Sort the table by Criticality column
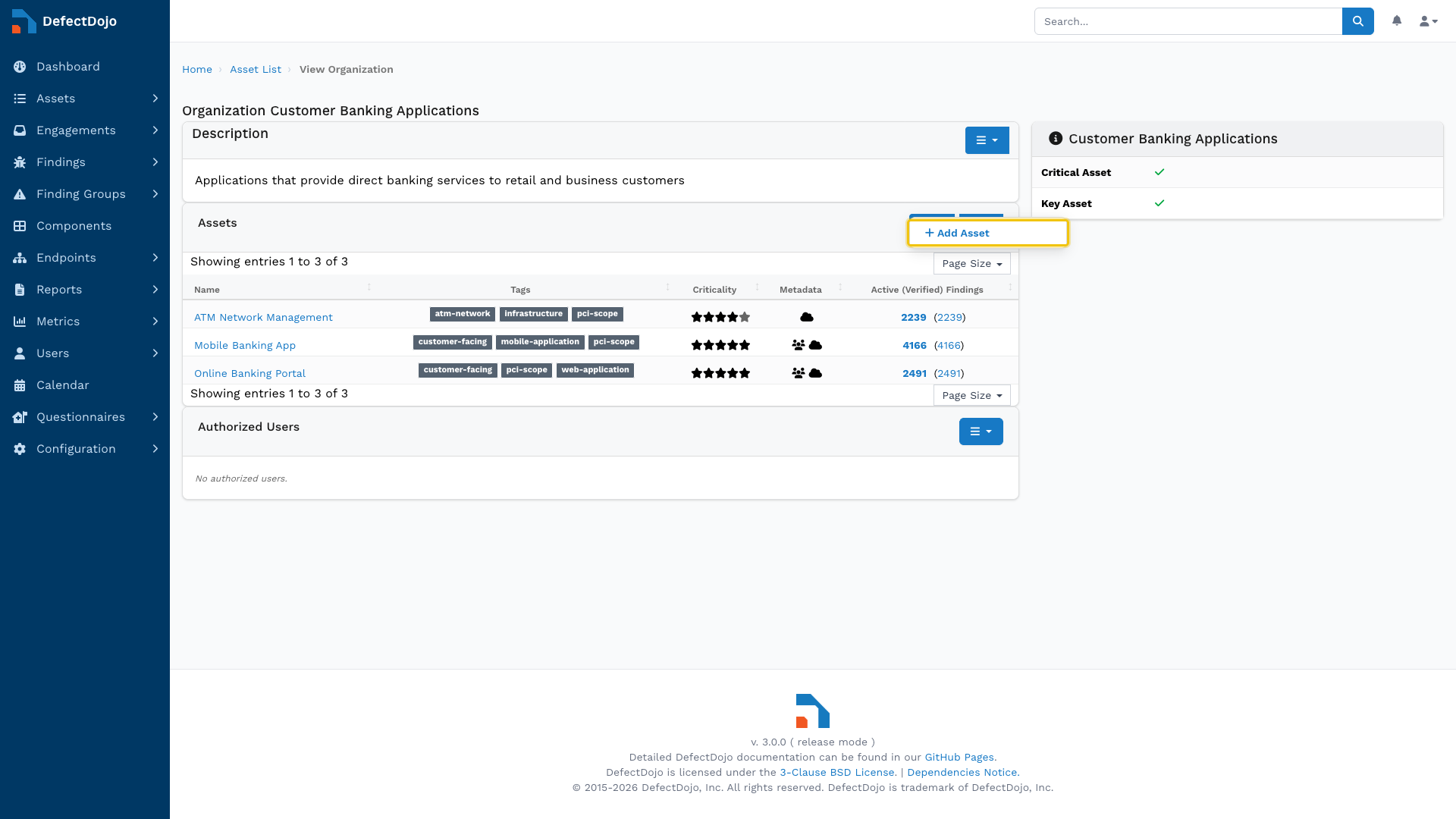 pyautogui.click(x=714, y=290)
